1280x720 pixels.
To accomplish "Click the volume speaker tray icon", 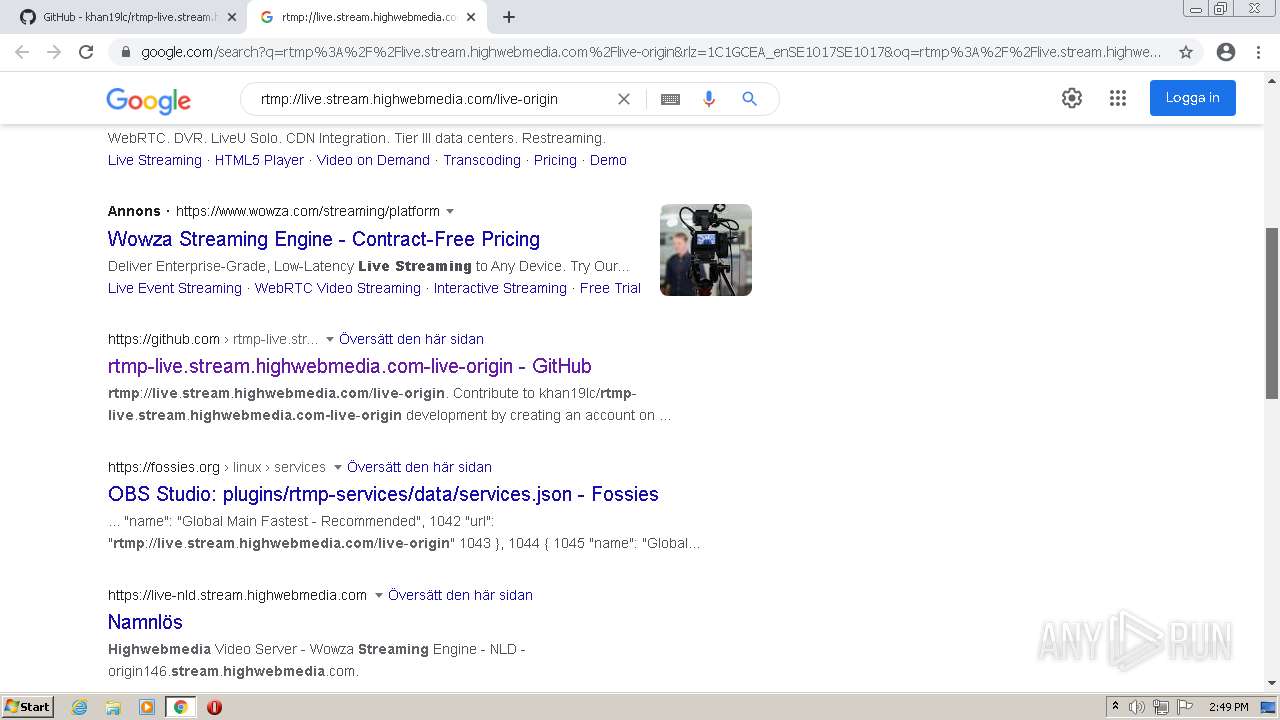I will coord(1137,707).
